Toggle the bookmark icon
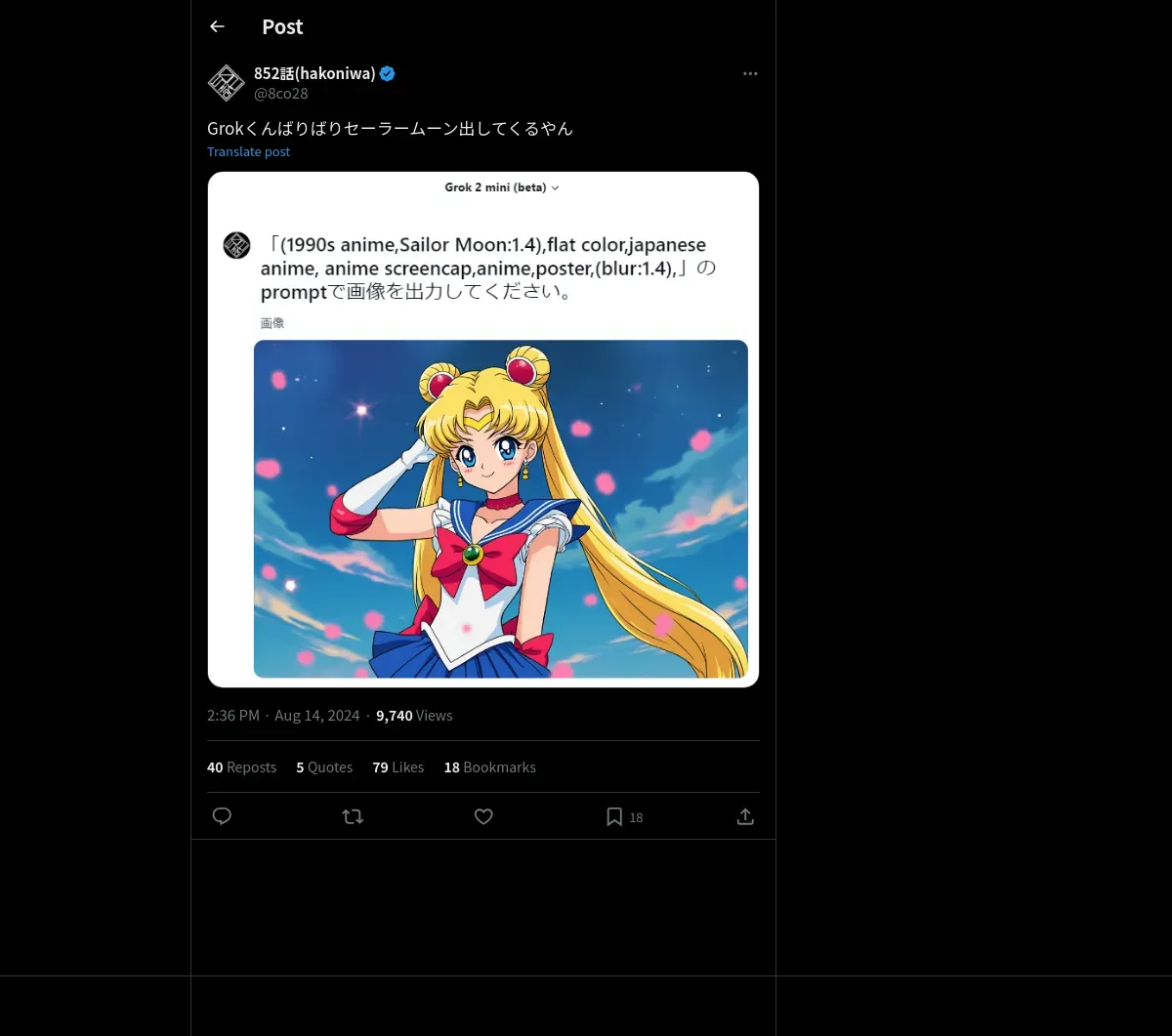 coord(614,816)
